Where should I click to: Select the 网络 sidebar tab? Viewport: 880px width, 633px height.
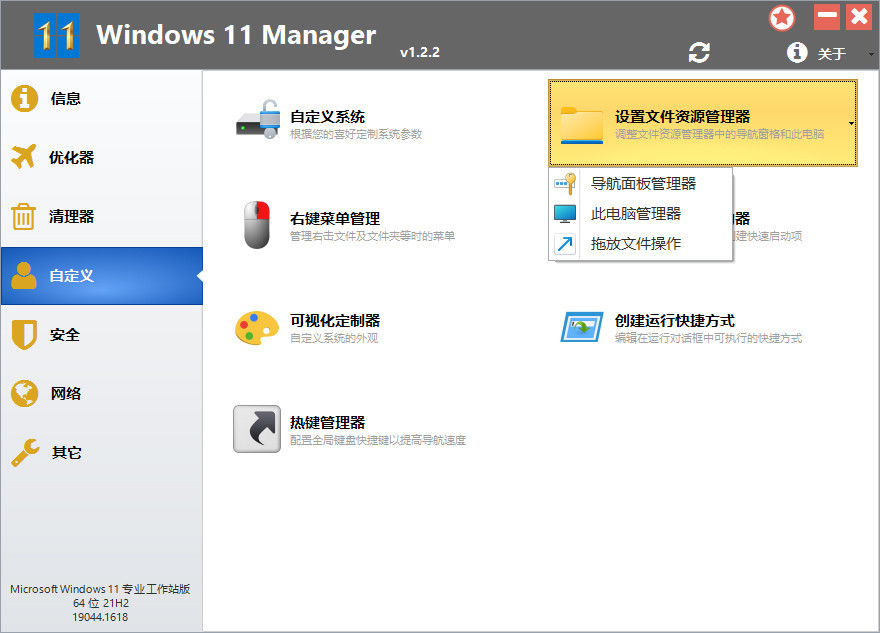(102, 394)
